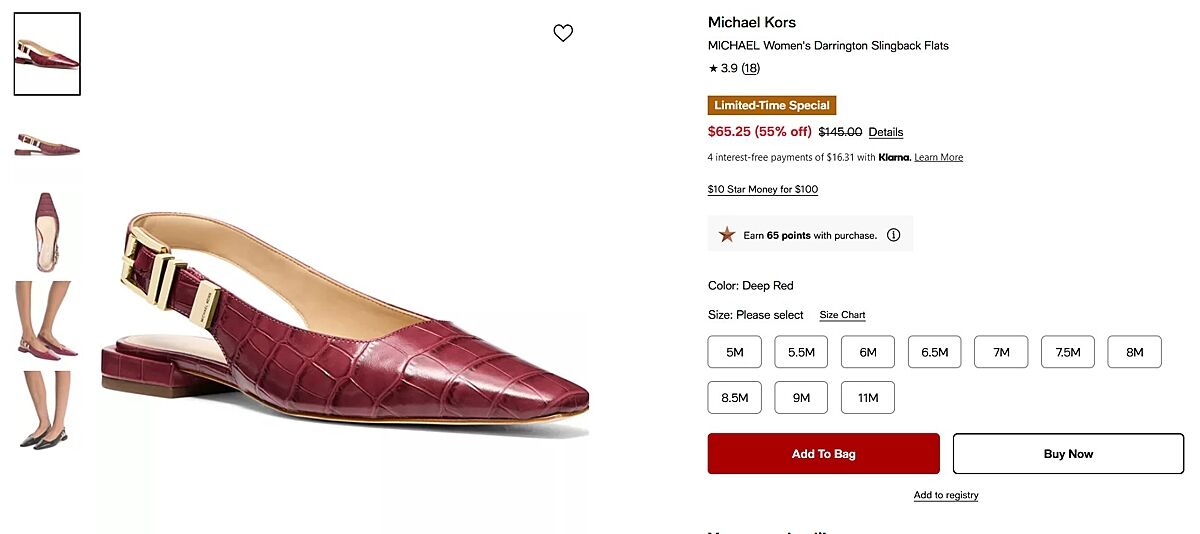Screen dimensions: 1200x534
Task: Pick size 11M
Action: pos(868,397)
